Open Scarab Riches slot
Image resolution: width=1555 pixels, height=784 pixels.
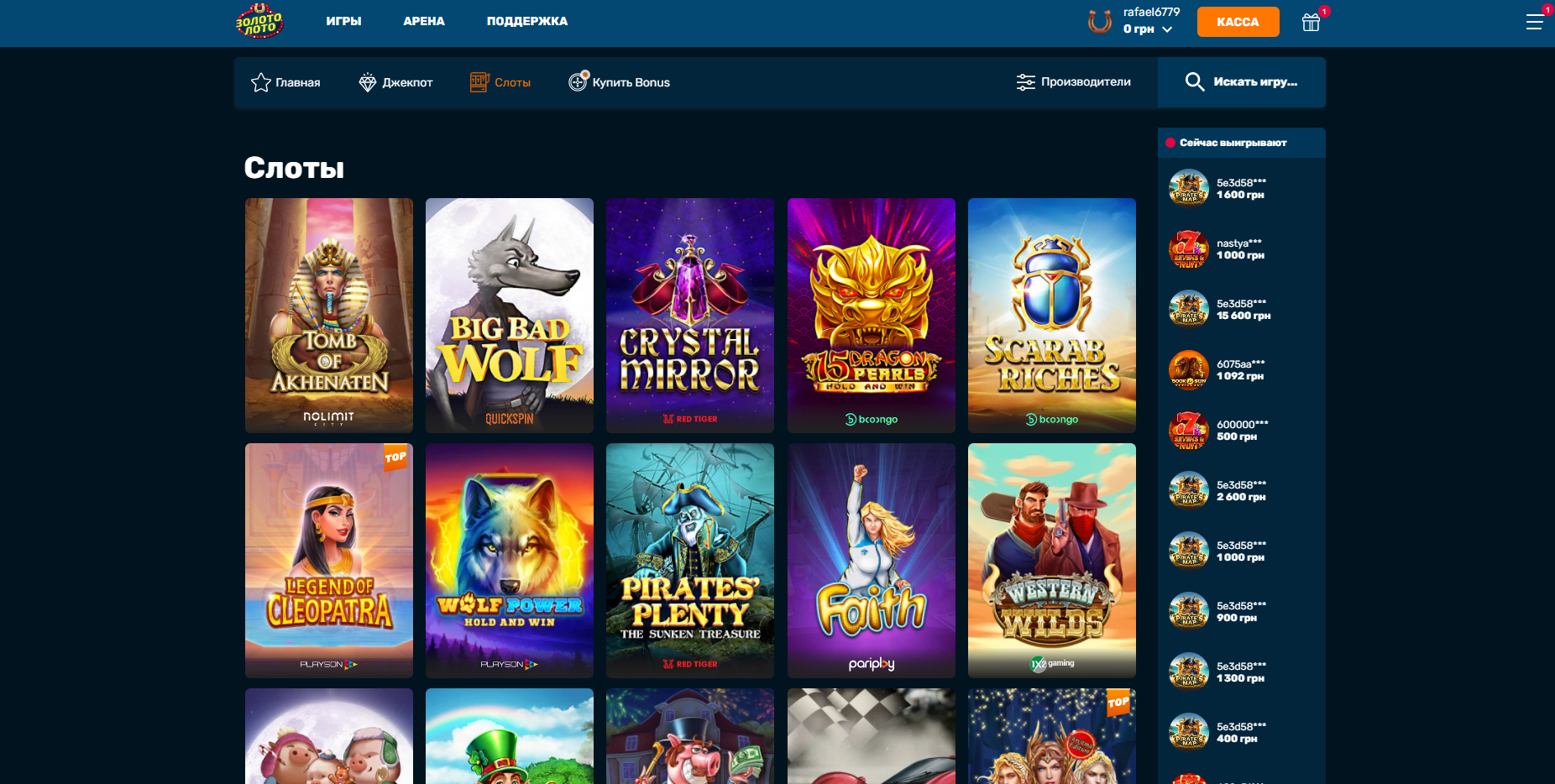pos(1052,316)
